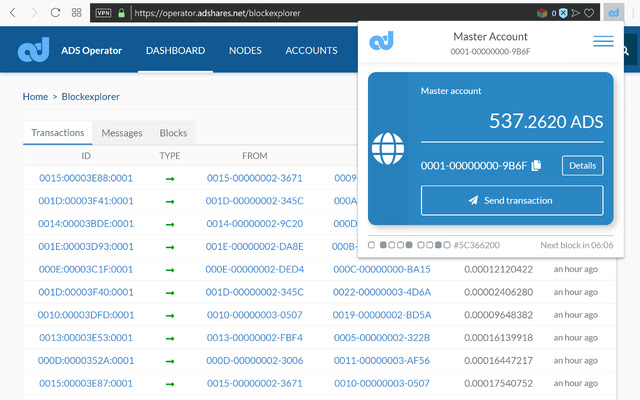The image size is (640, 400).
Task: Click the Details button for the master account
Action: (x=582, y=166)
